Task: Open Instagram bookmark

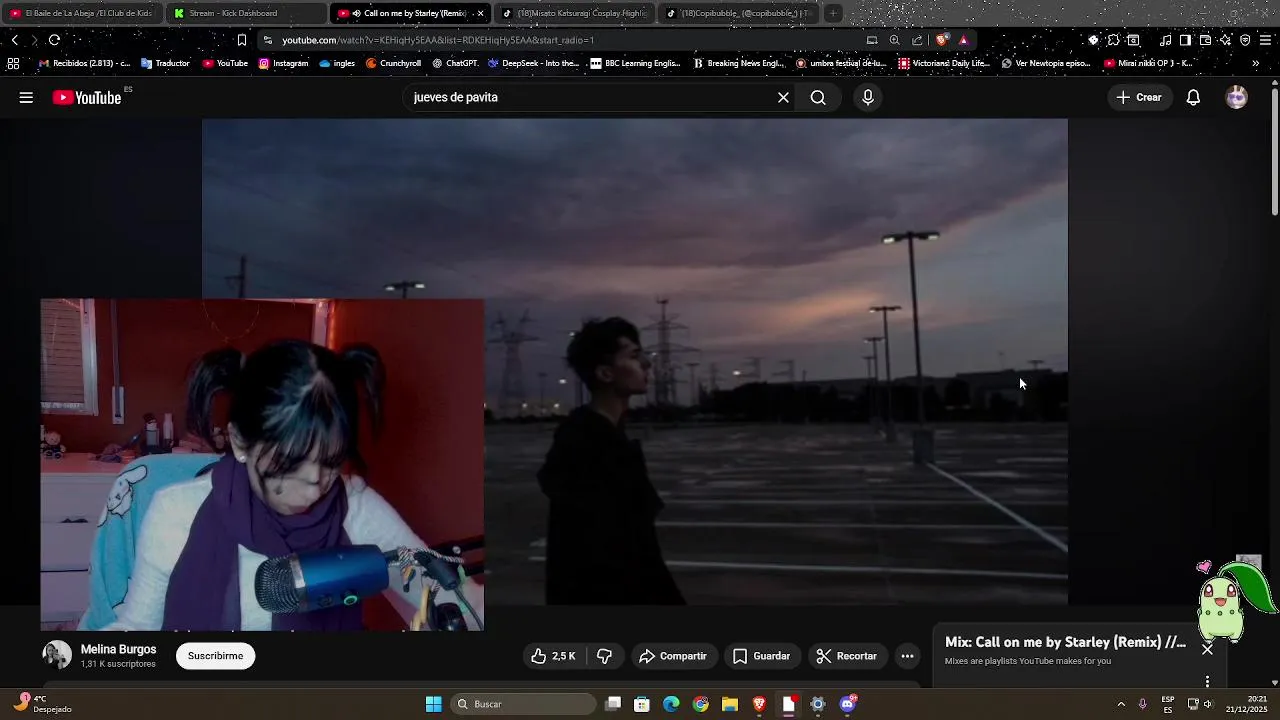Action: (283, 63)
